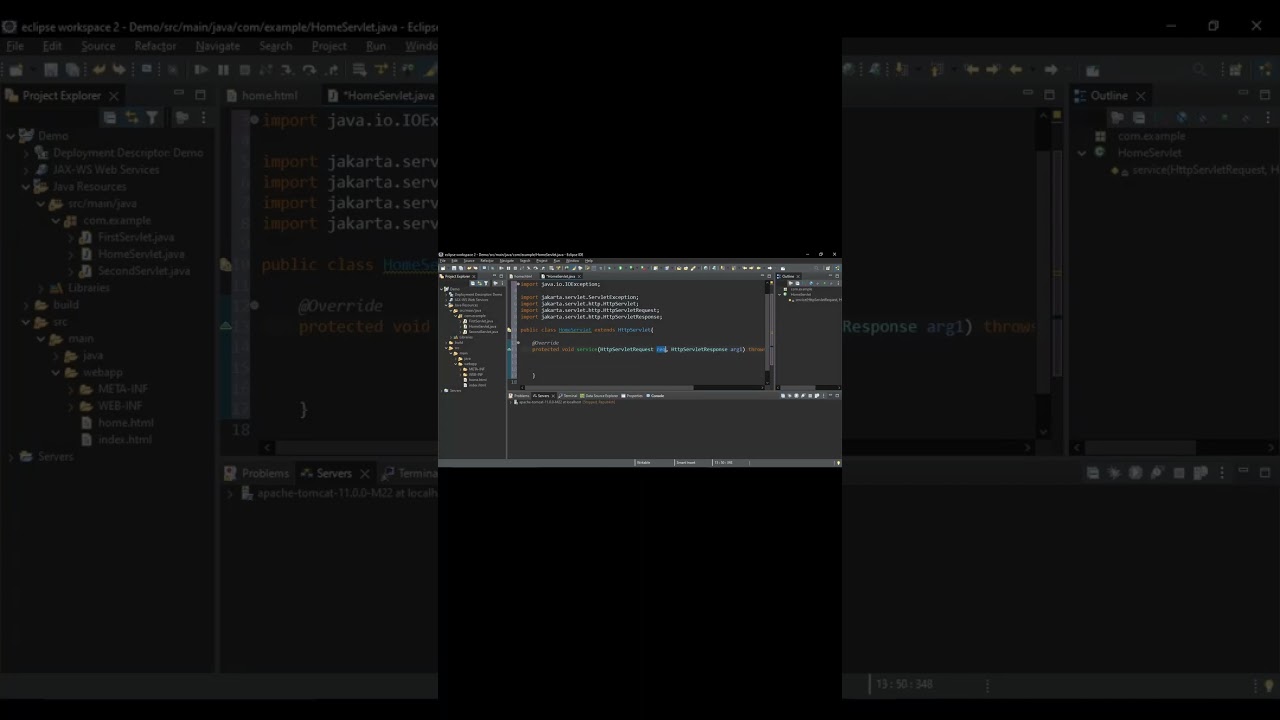Click the Forward navigation arrow in background right toolbar

1050,70
